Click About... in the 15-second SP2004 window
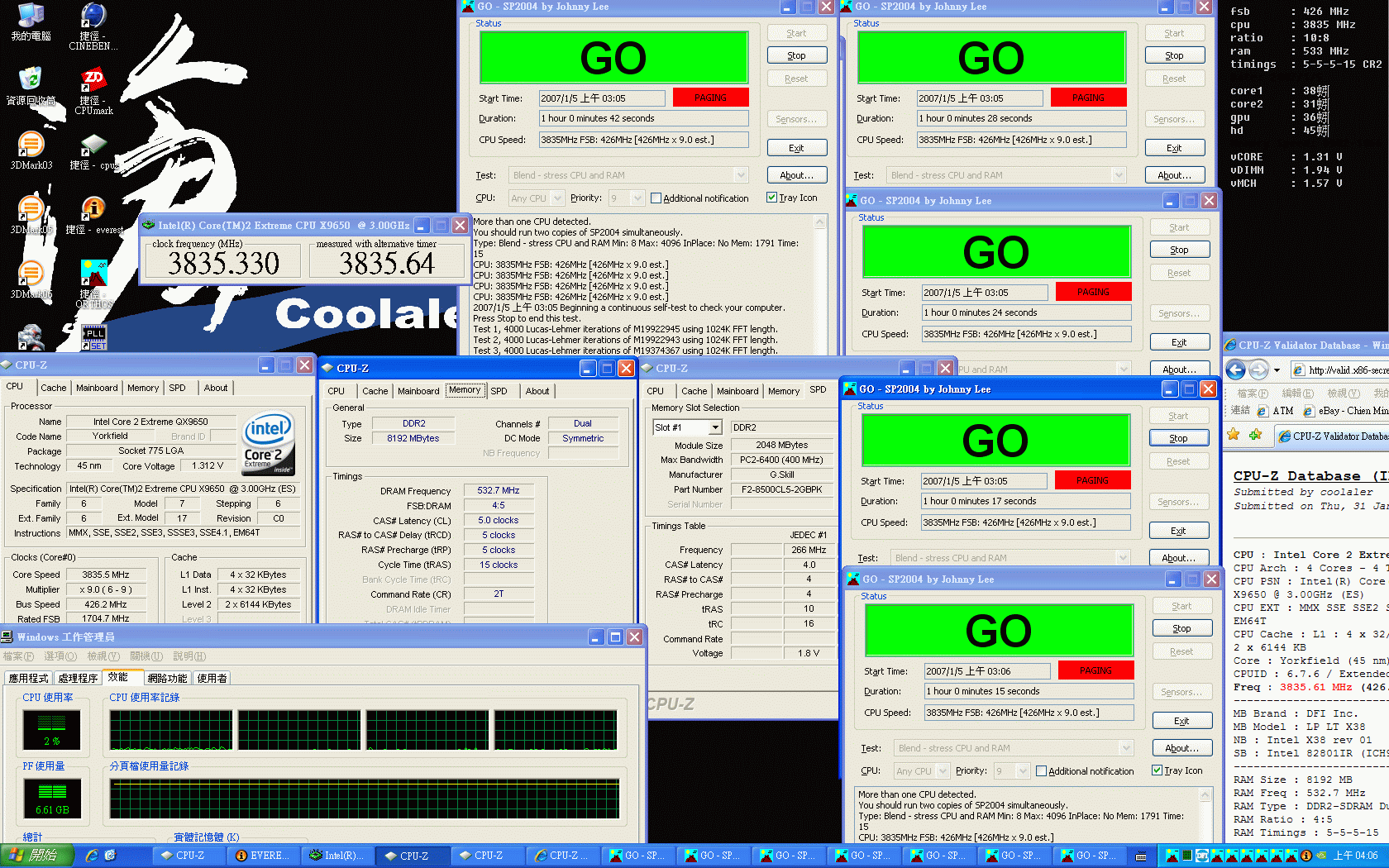 pyautogui.click(x=1182, y=748)
